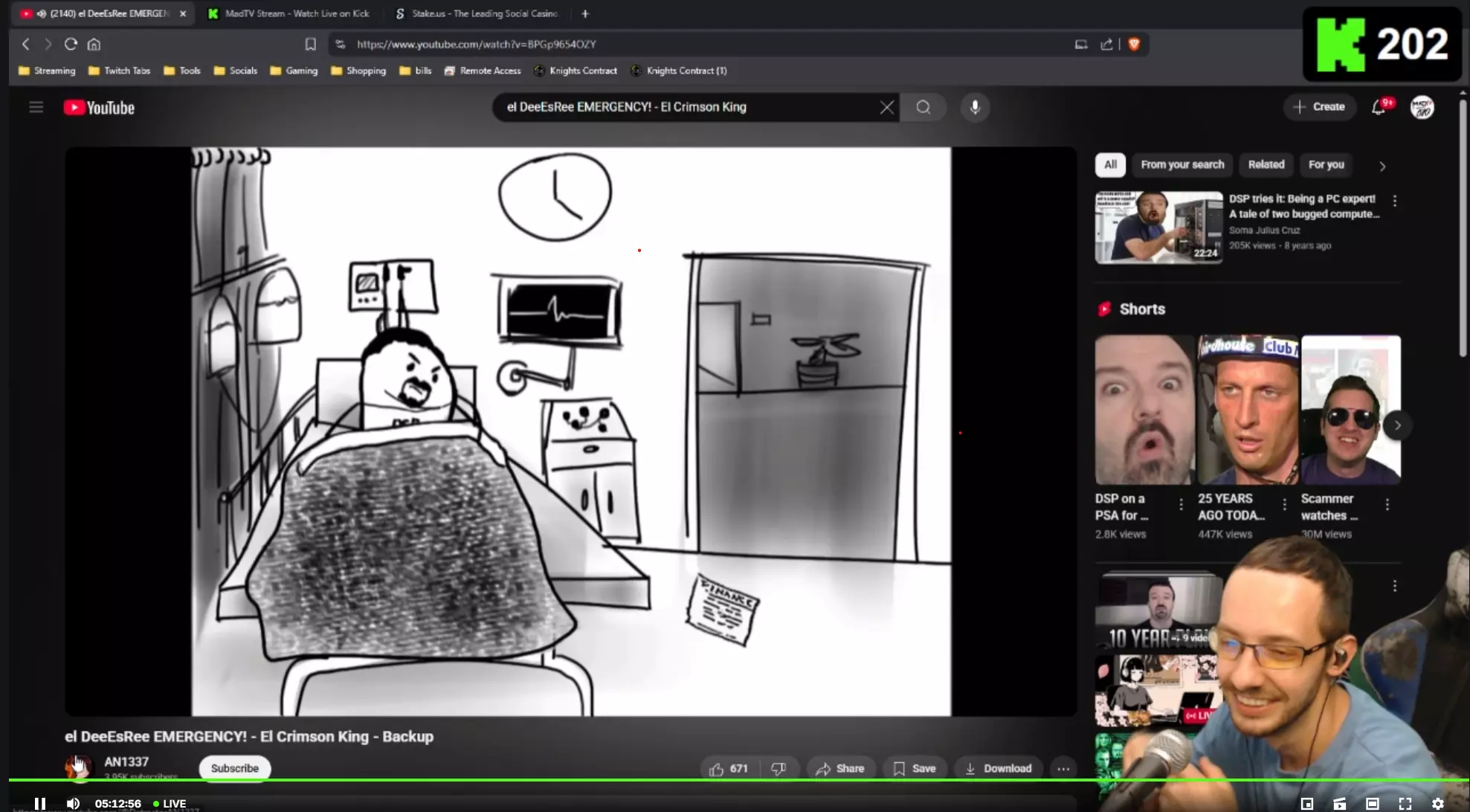Play the DSP on a PSA Short
Viewport: 1470px width, 812px height.
point(1144,409)
